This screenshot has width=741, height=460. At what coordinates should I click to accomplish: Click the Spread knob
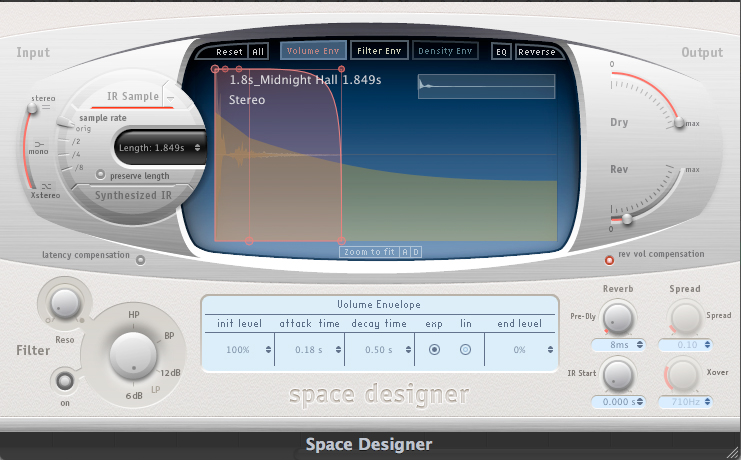(685, 318)
